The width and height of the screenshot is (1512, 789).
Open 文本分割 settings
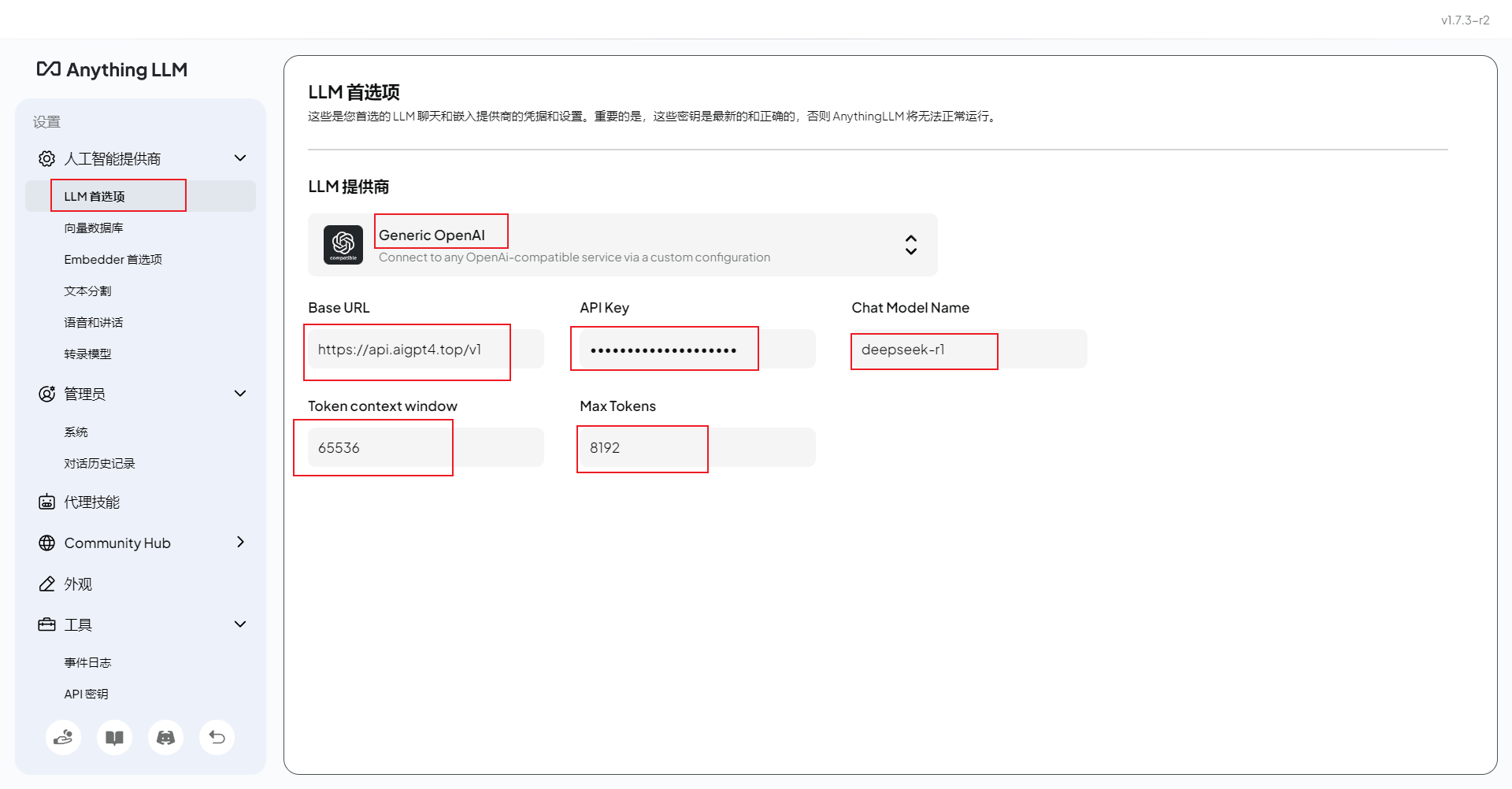coord(87,291)
